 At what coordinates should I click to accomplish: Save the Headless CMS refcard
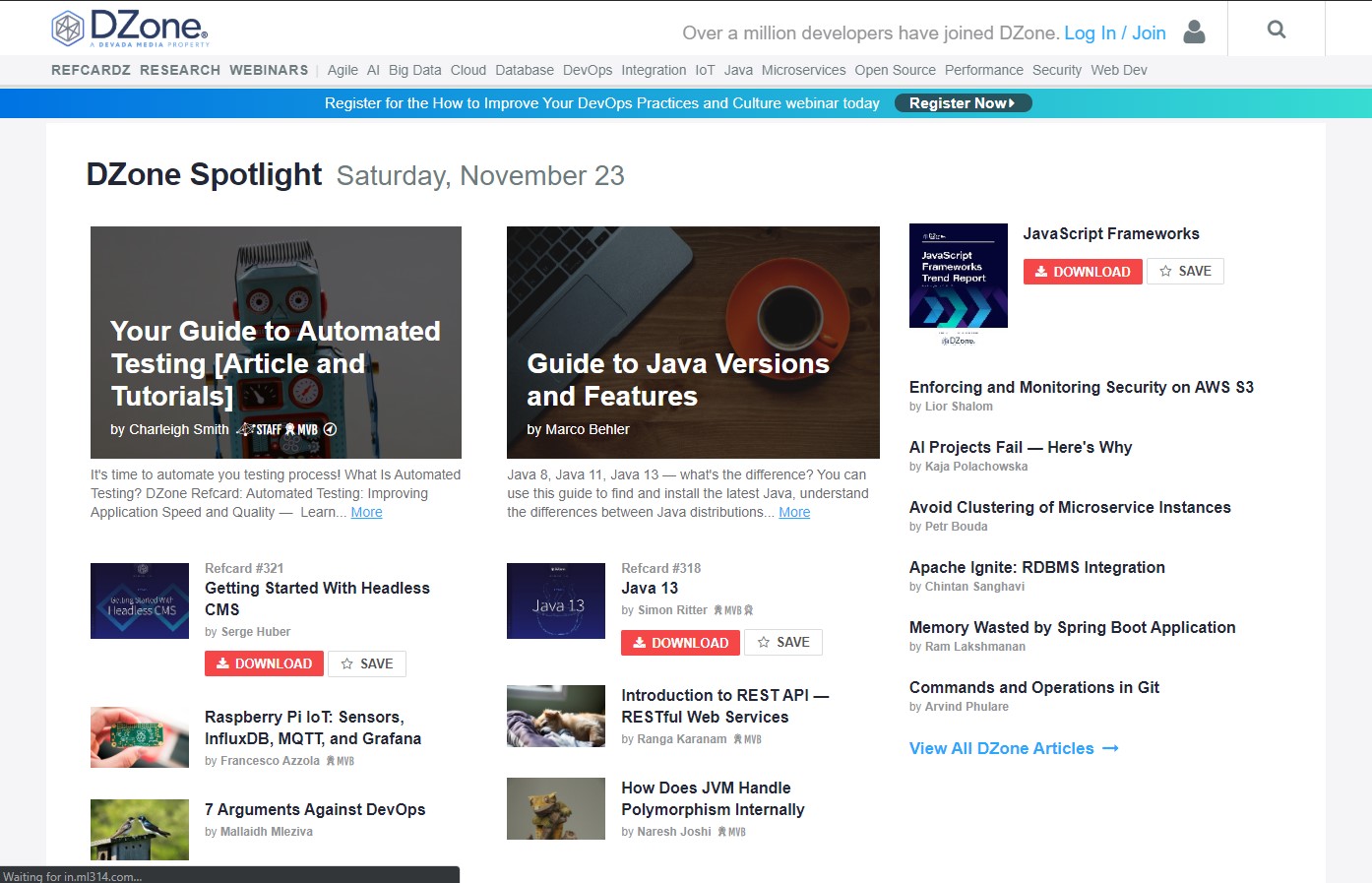point(366,663)
